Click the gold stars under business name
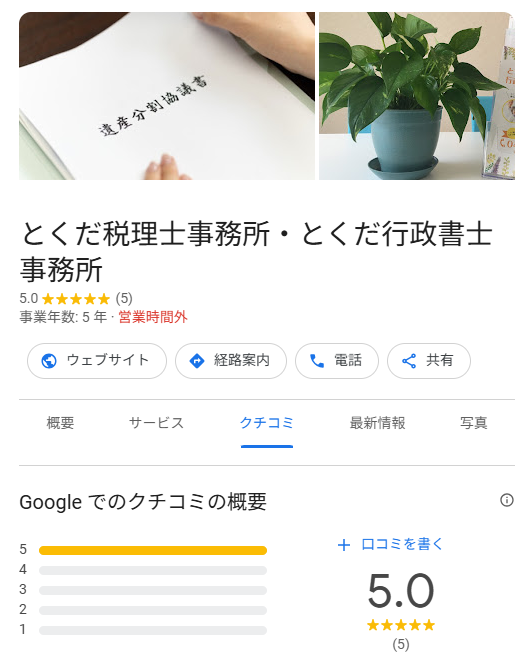The width and height of the screenshot is (519, 656). coord(76,299)
